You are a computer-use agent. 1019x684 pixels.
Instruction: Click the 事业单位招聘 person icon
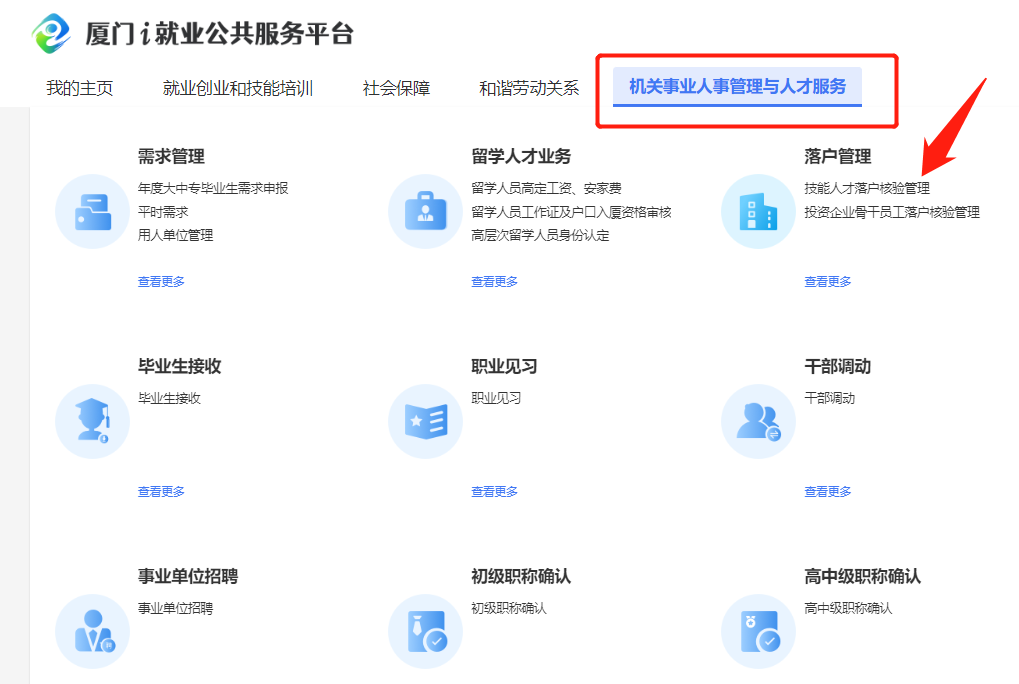[x=93, y=631]
